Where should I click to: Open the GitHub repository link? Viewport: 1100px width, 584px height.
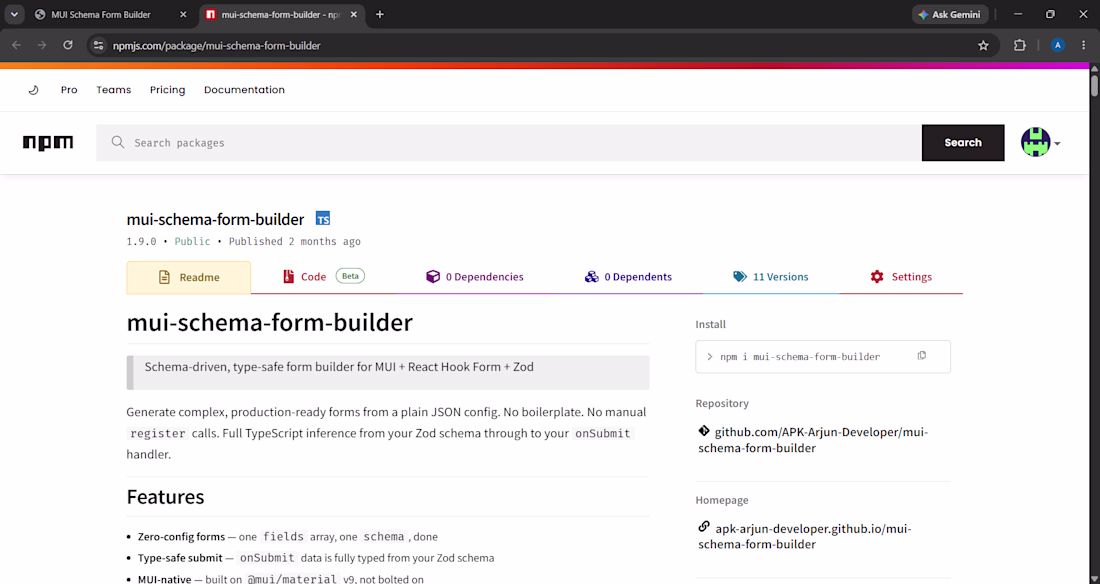coord(813,440)
